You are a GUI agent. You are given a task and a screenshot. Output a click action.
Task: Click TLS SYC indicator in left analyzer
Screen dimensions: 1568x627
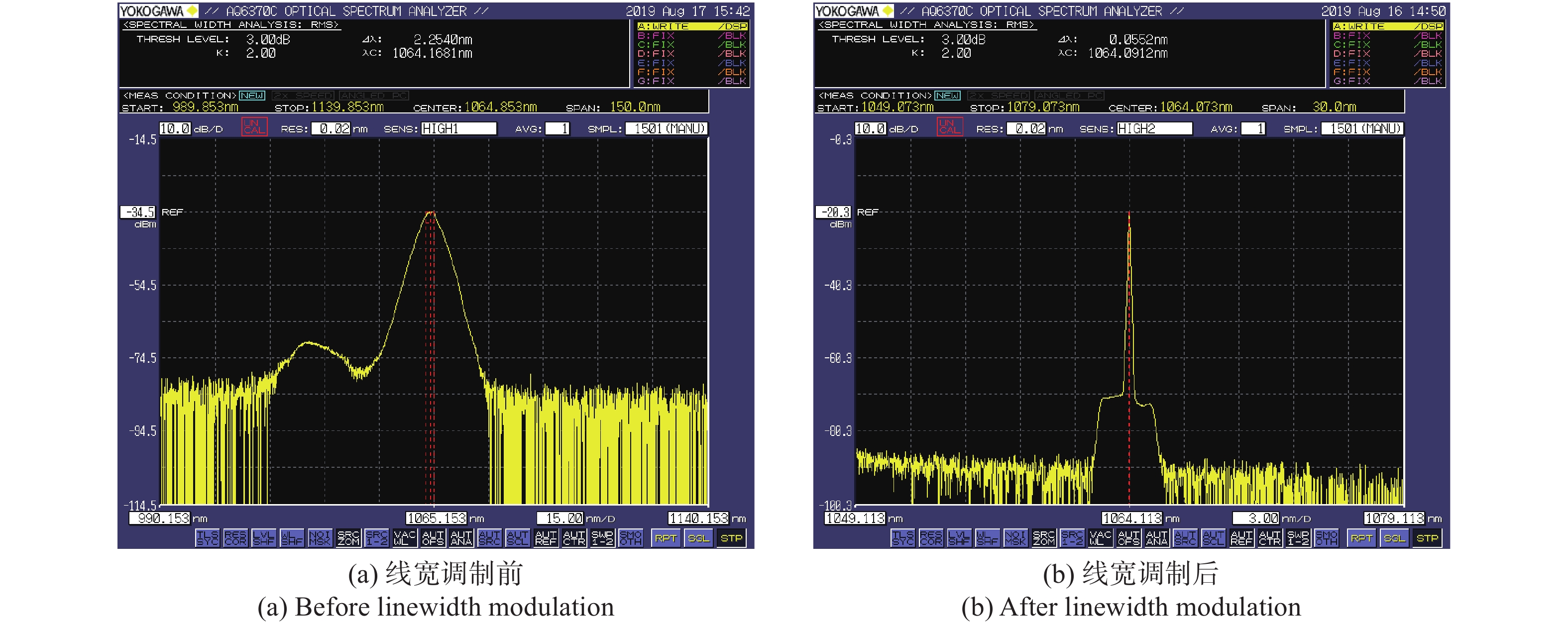click(x=207, y=538)
